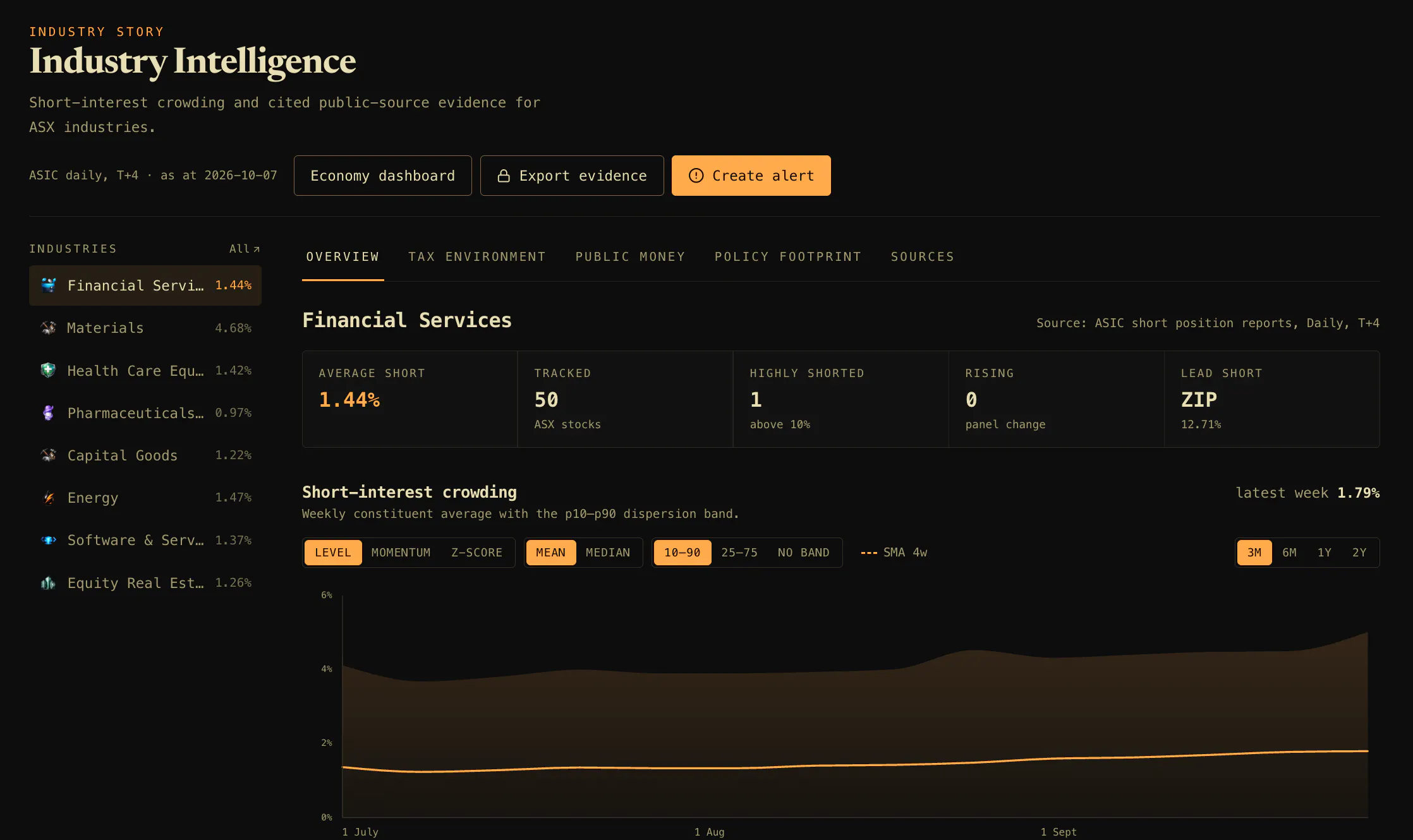Click the Create alert button
1413x840 pixels.
point(751,176)
